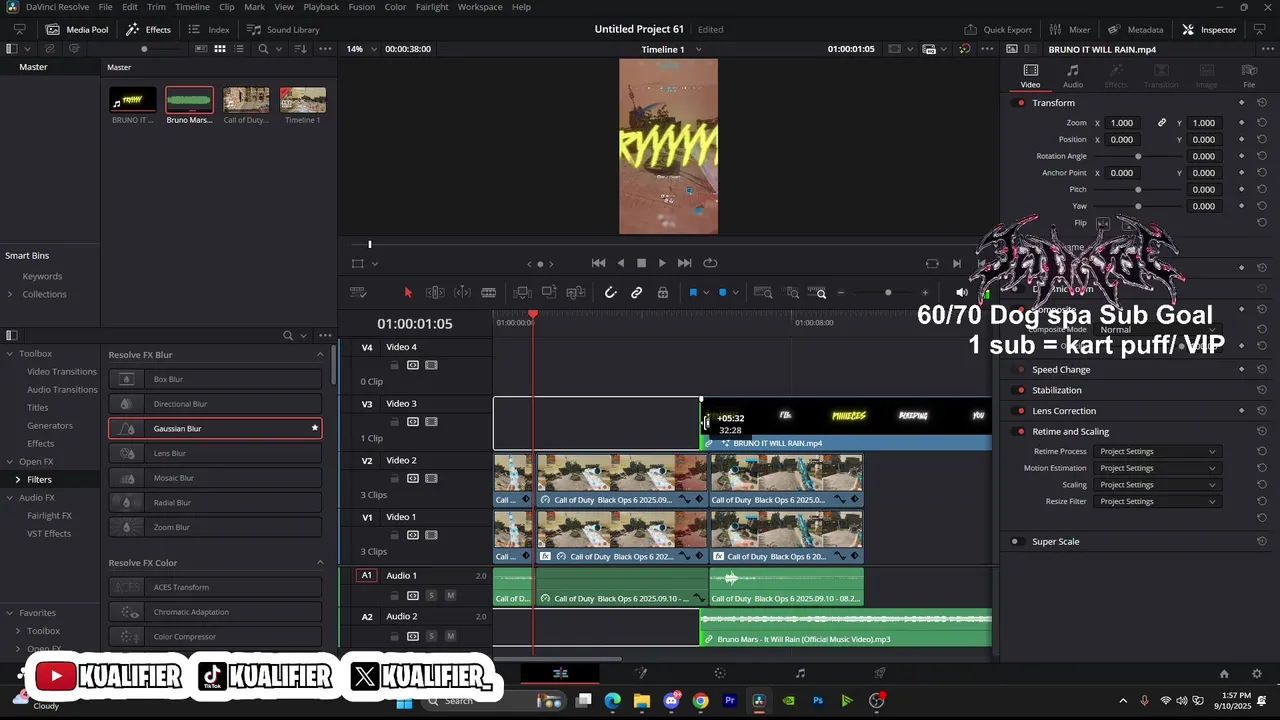Go to Project Manager home icon
The height and width of the screenshot is (720, 1280).
pos(1224,673)
